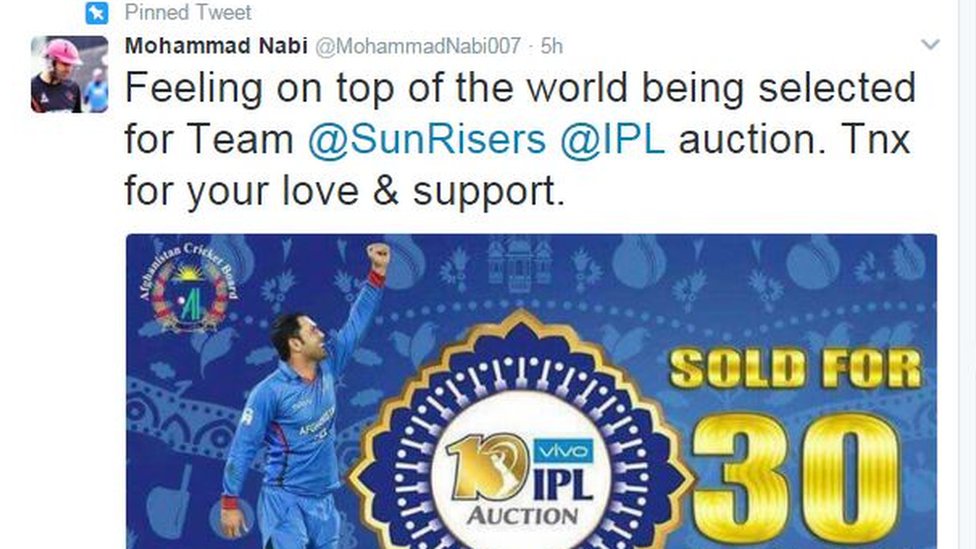Click the blue pin icon beside Pinned Tweet
This screenshot has height=549, width=976.
(96, 12)
